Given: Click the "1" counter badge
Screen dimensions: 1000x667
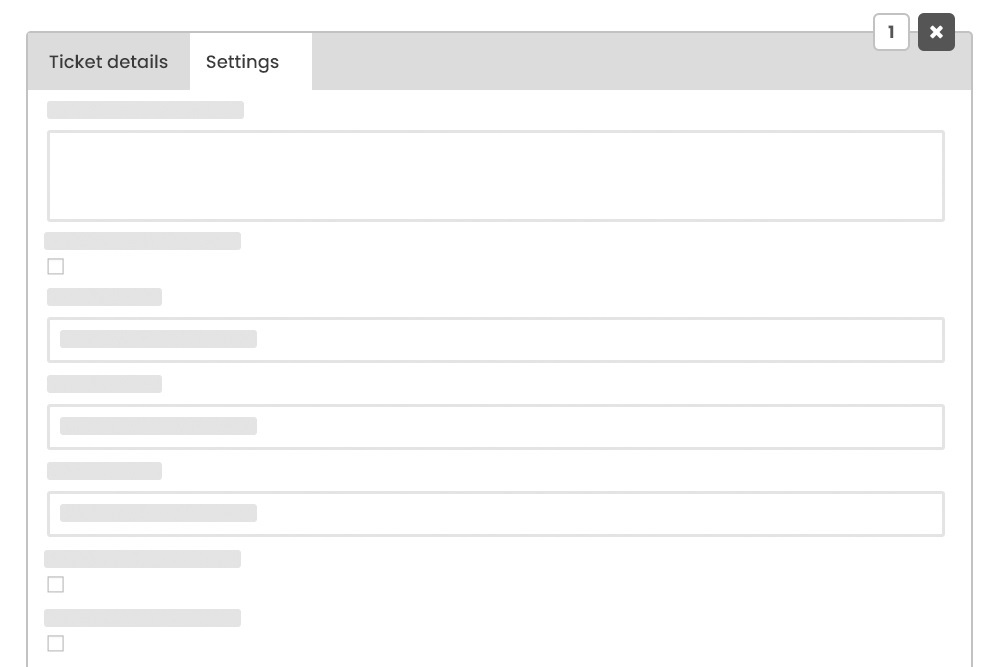Looking at the screenshot, I should (890, 31).
